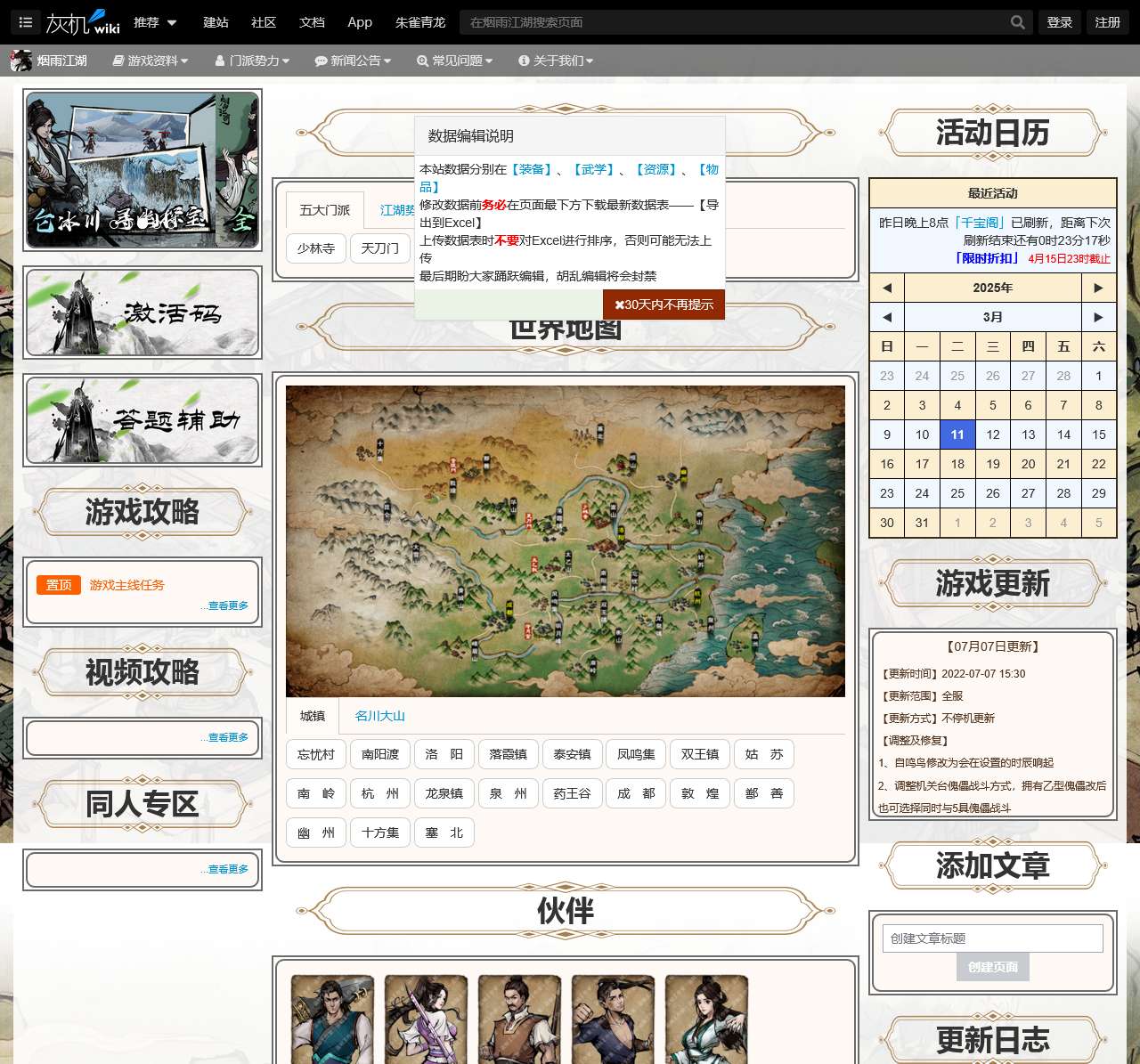Select the 五大门派 tab
This screenshot has height=1064, width=1140.
tap(324, 210)
